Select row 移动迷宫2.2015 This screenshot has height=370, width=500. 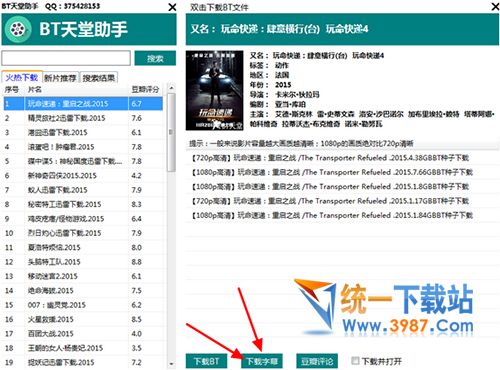83,276
